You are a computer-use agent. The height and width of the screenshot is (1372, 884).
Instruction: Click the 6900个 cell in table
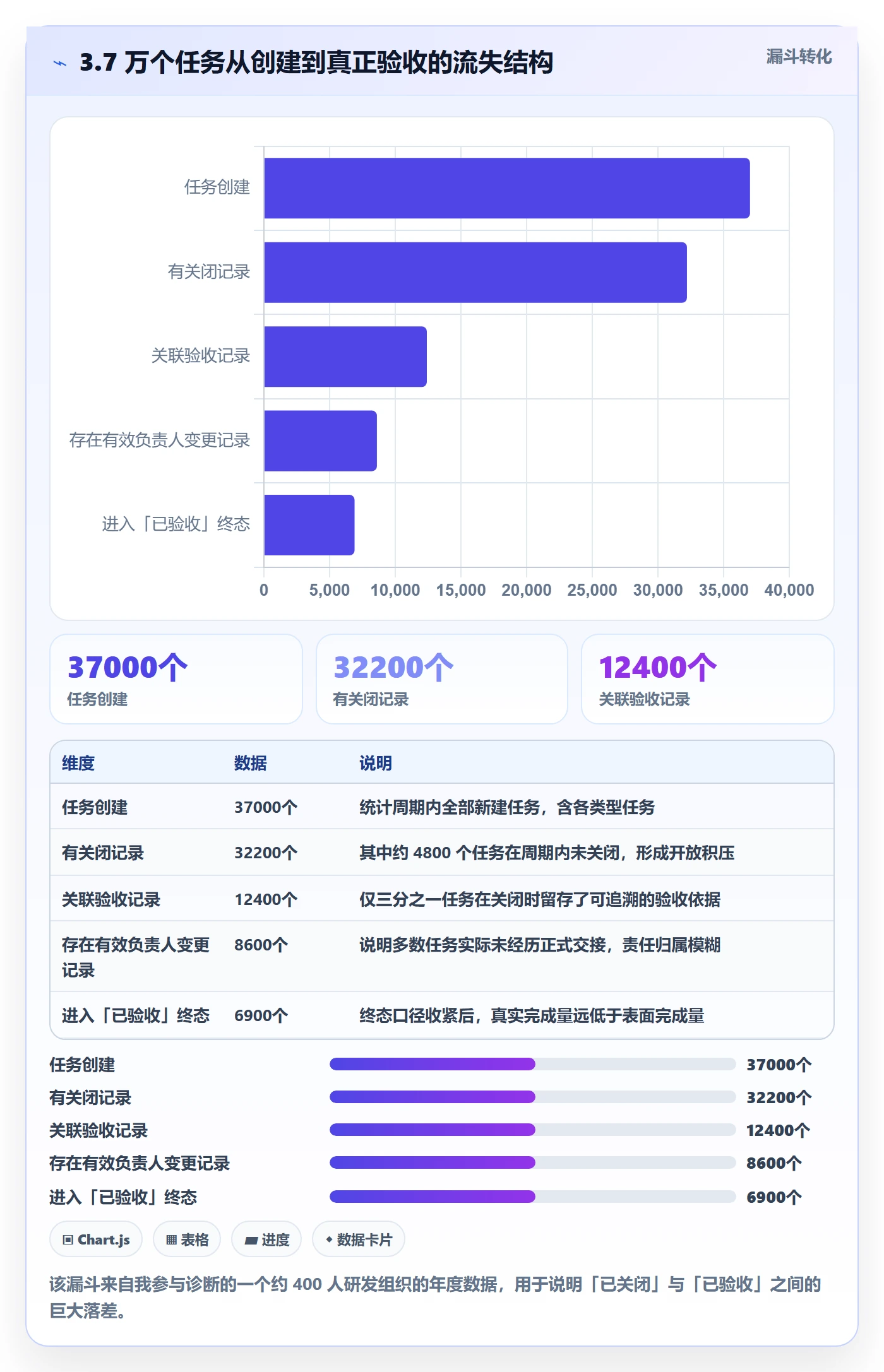261,1015
